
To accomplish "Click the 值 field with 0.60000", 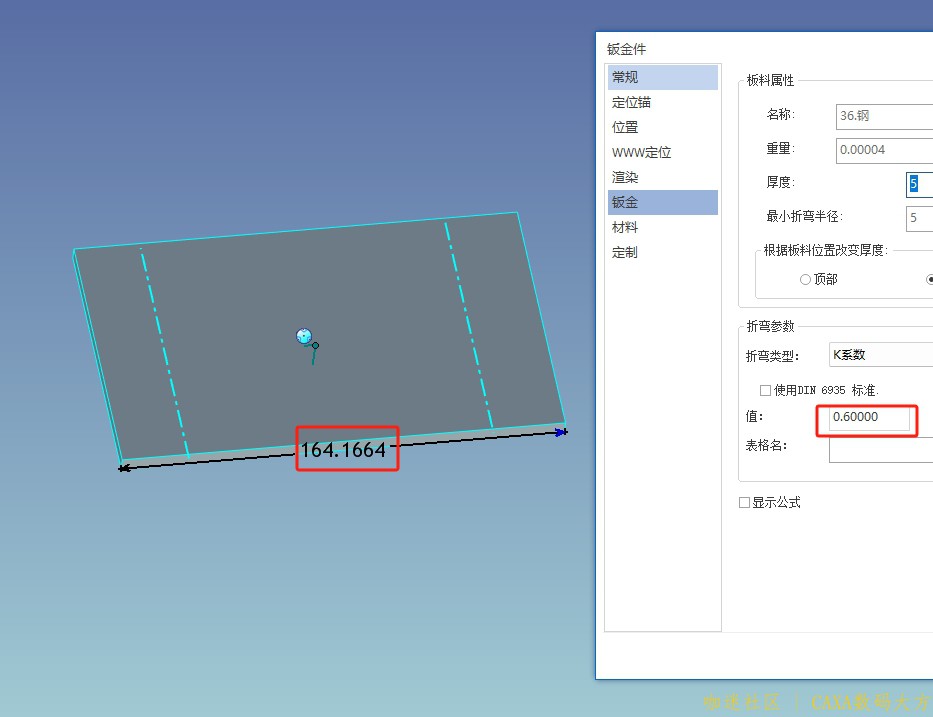I will pos(869,417).
